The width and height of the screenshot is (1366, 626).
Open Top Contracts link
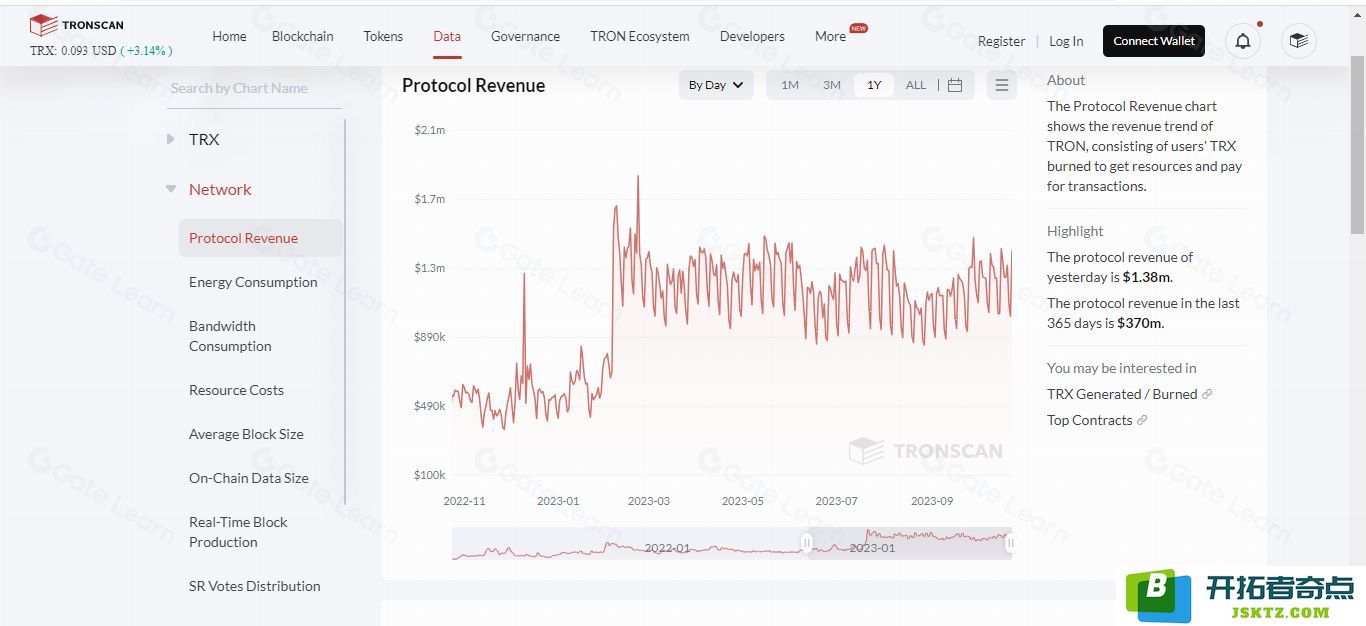click(1090, 420)
